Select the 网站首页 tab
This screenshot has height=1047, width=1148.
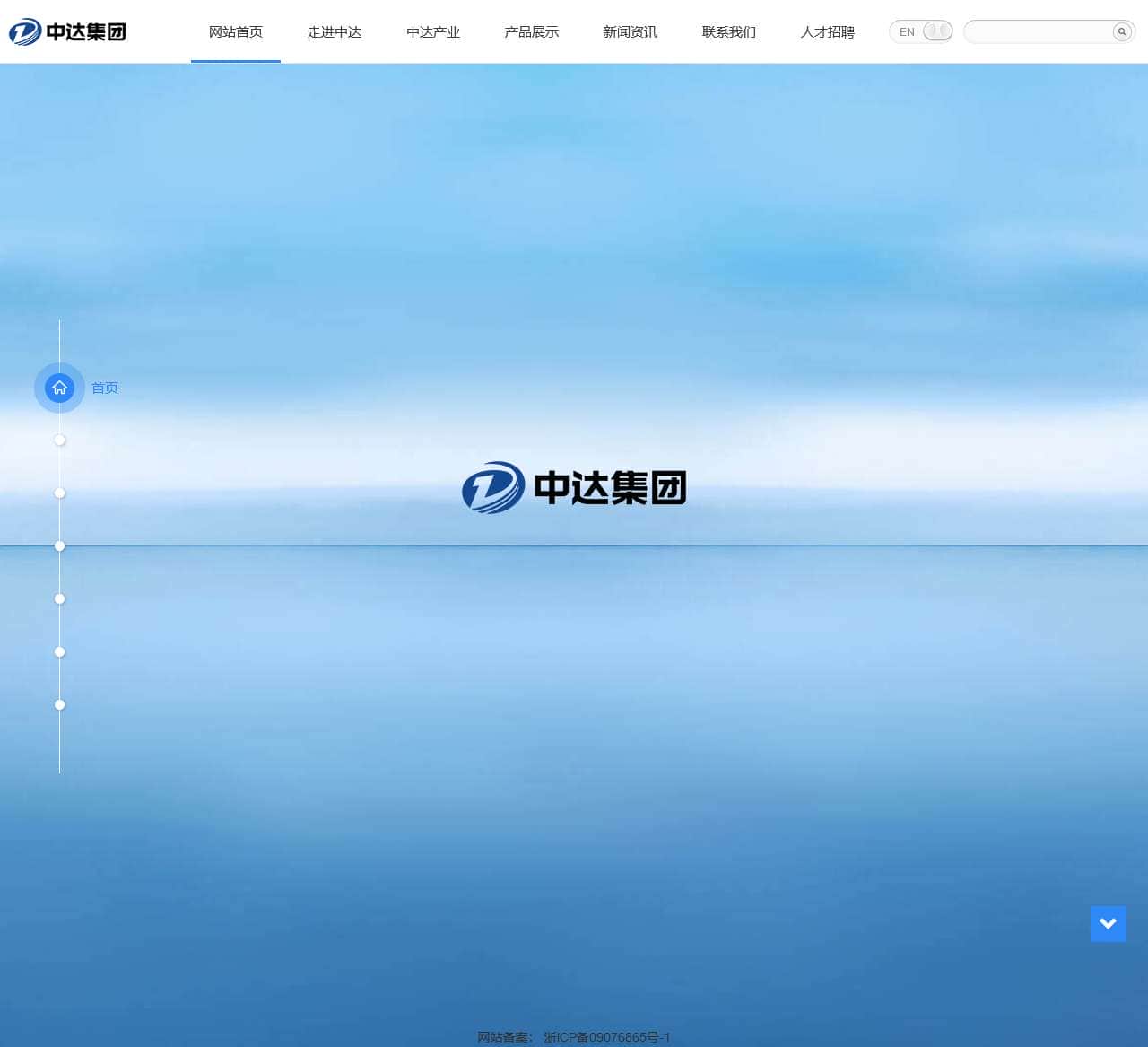tap(235, 31)
